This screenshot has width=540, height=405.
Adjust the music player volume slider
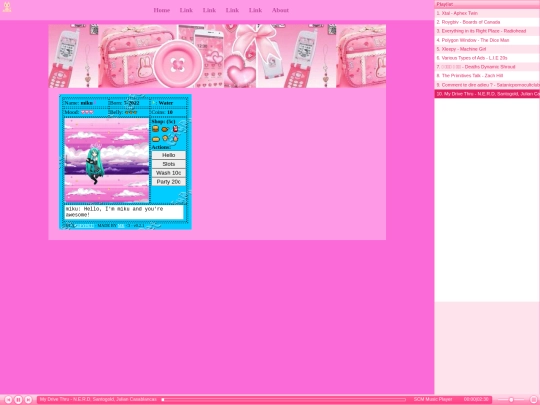pos(512,399)
